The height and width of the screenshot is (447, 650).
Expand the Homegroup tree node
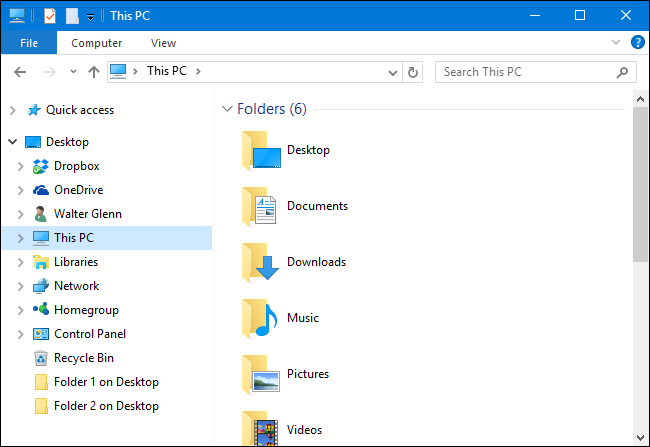pyautogui.click(x=20, y=311)
